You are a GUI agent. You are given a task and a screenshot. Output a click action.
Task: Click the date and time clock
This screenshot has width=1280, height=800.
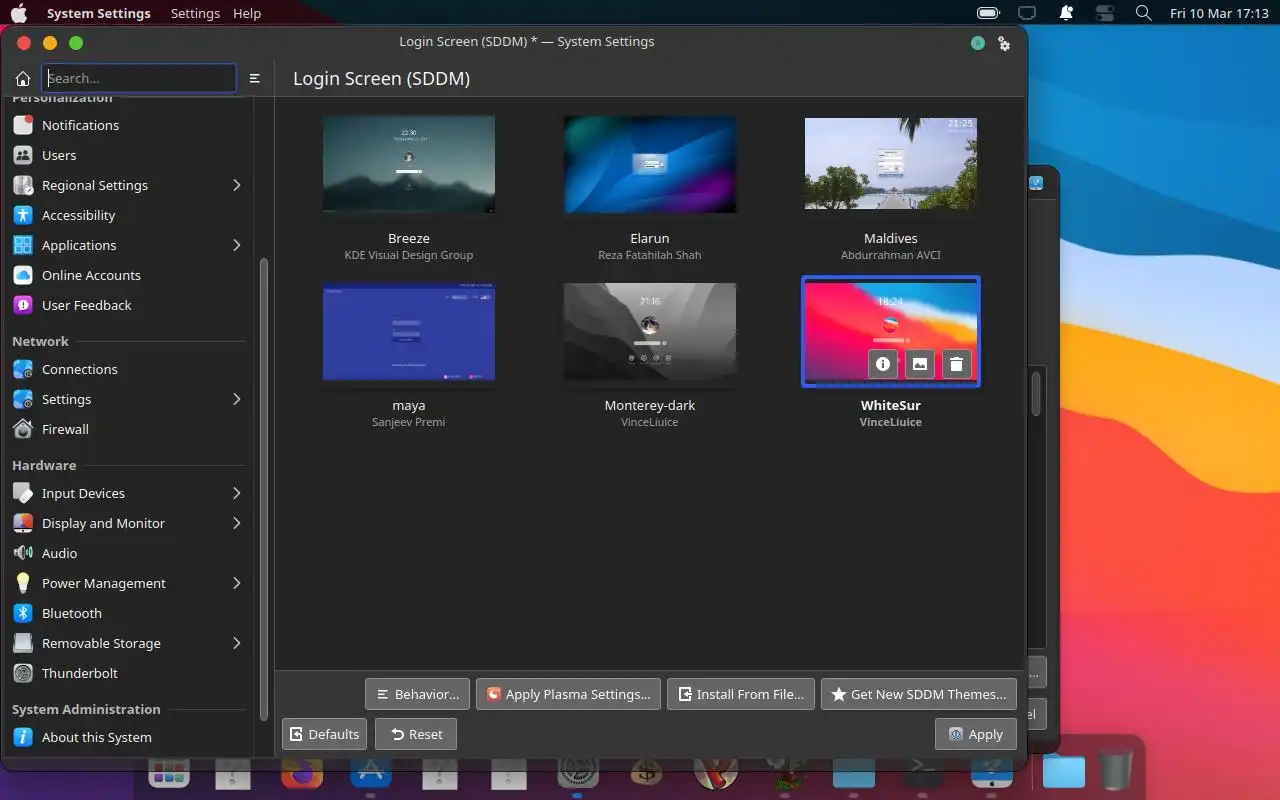pyautogui.click(x=1219, y=13)
